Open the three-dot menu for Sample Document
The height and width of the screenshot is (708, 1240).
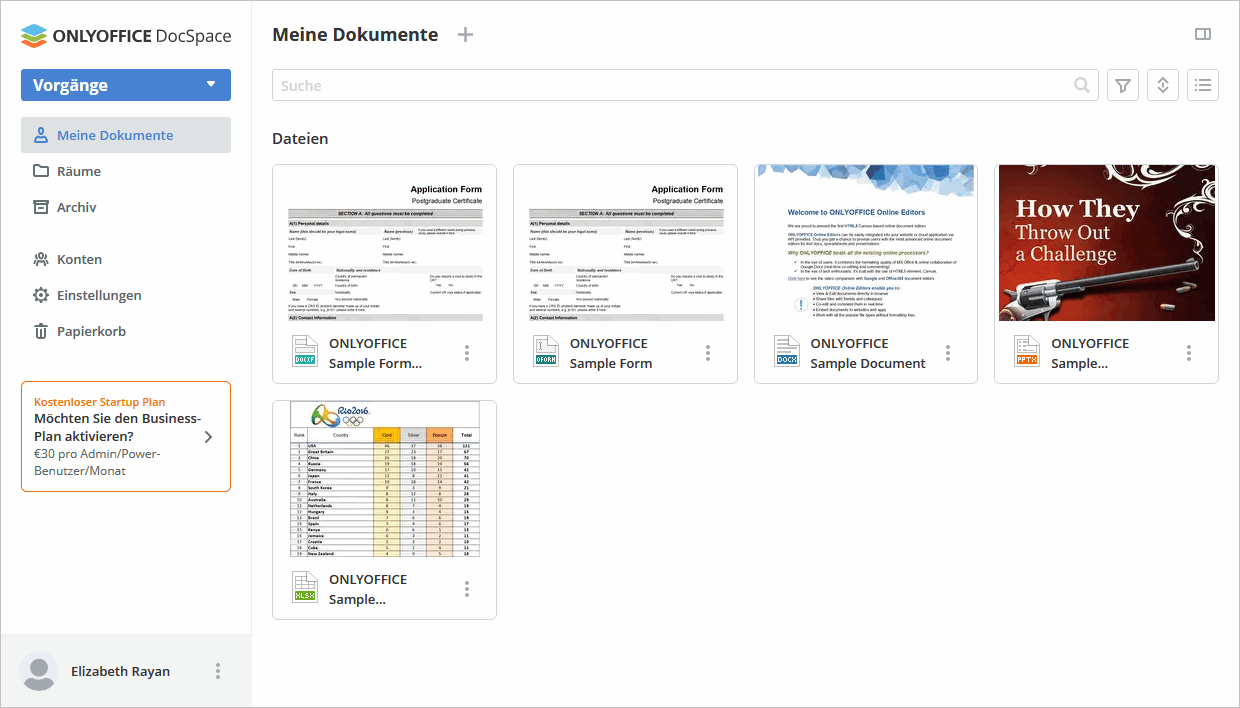(x=948, y=353)
